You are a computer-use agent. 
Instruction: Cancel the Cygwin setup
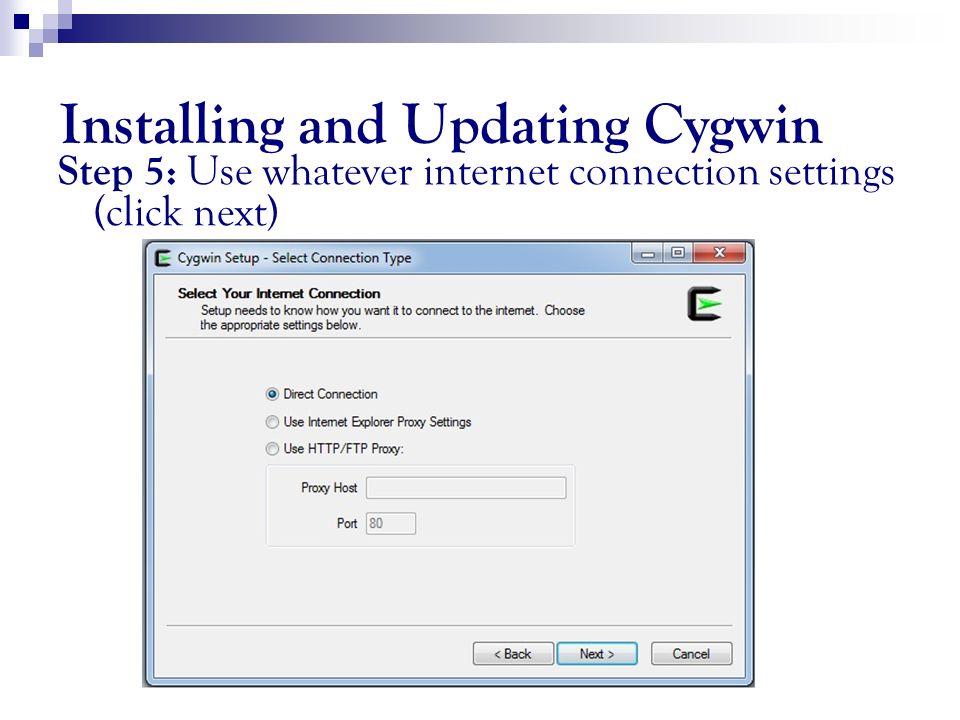click(x=691, y=654)
